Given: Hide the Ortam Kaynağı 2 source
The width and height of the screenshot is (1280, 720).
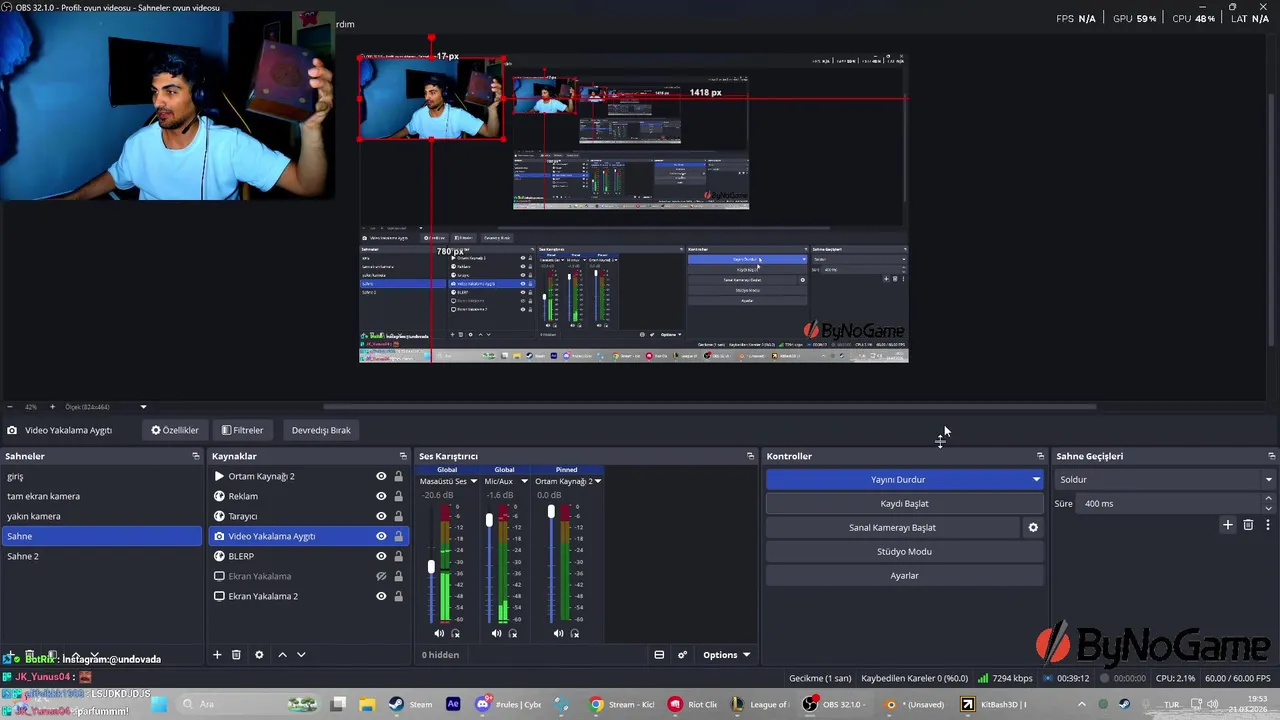Looking at the screenshot, I should click(381, 477).
